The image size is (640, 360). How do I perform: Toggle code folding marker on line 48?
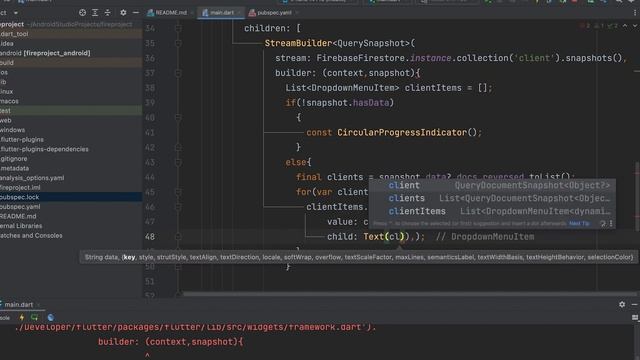point(178,237)
